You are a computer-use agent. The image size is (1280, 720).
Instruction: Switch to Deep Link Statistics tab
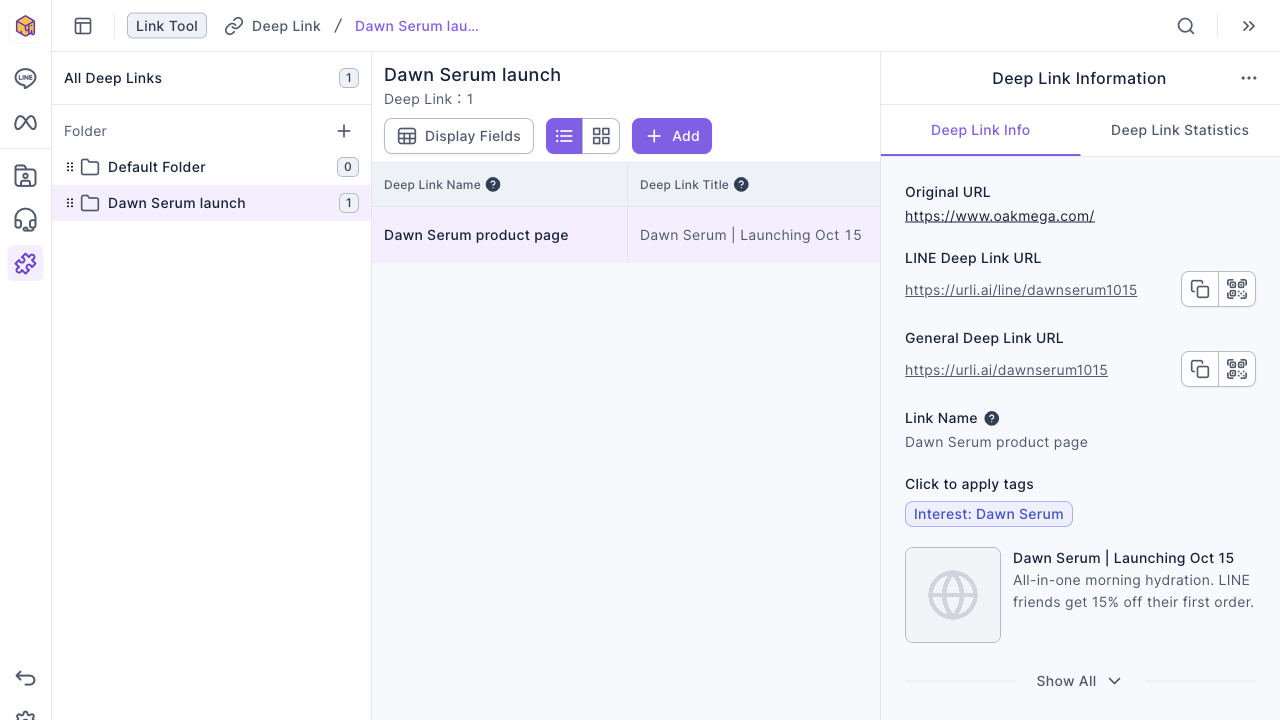point(1180,130)
